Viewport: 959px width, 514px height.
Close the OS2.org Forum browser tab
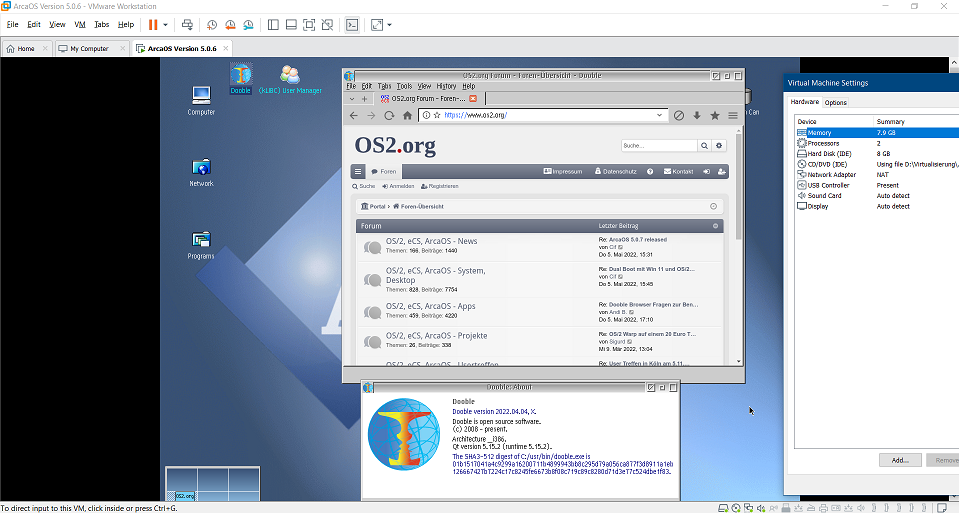click(x=473, y=99)
